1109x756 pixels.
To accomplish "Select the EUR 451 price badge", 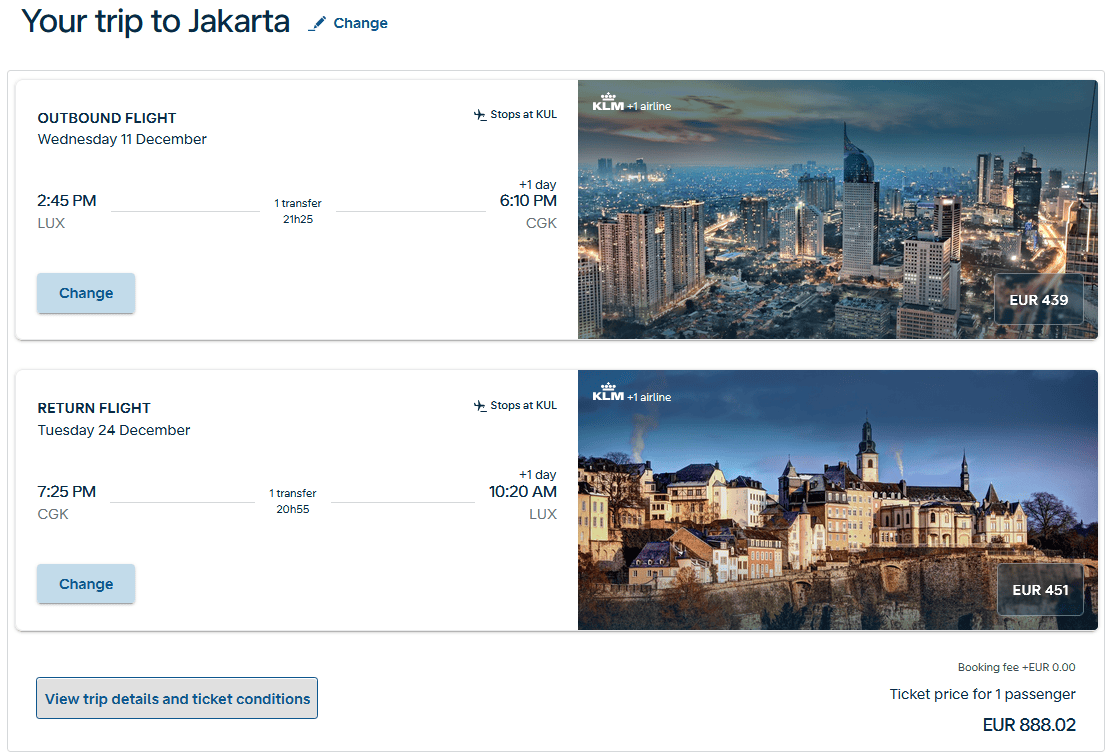I will (x=1040, y=590).
